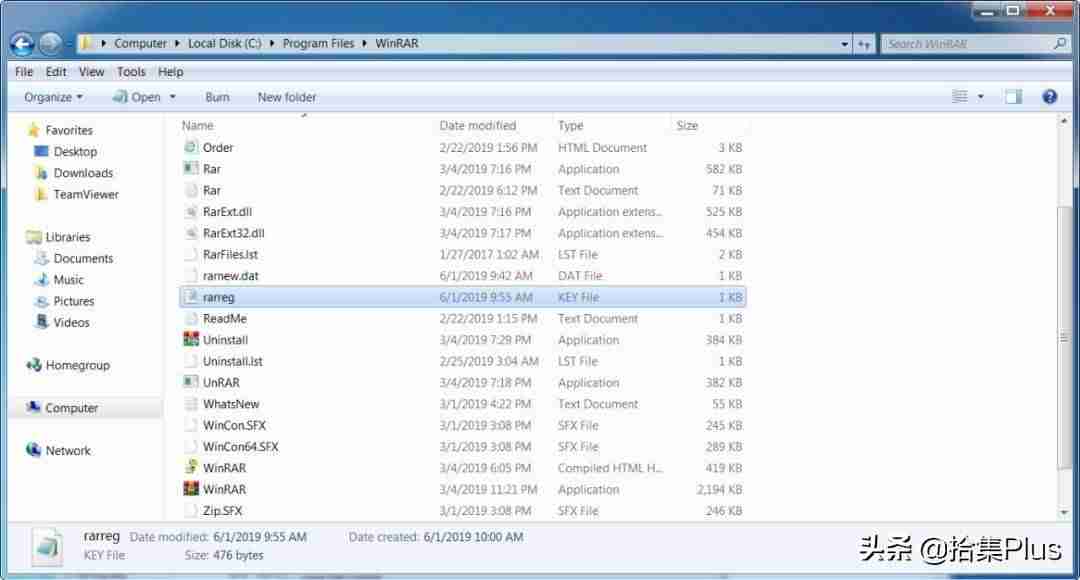This screenshot has height=580, width=1080.
Task: Expand the arrow after Local Disk (C:) in the path
Action: [x=271, y=43]
